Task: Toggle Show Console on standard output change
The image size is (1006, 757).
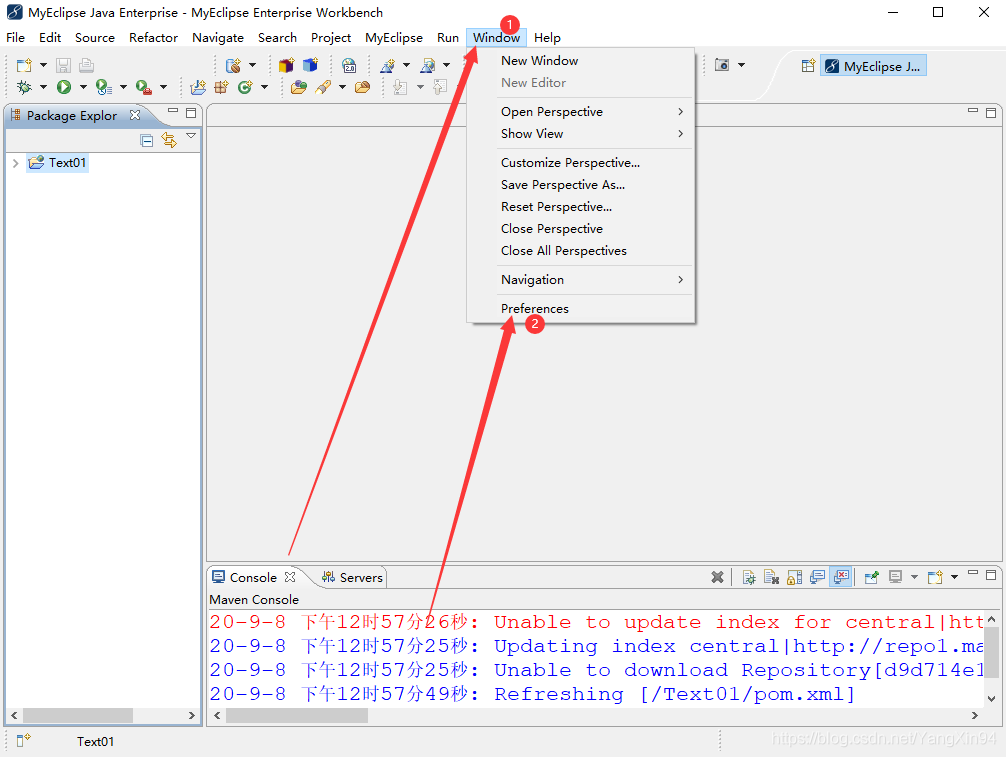Action: click(817, 577)
